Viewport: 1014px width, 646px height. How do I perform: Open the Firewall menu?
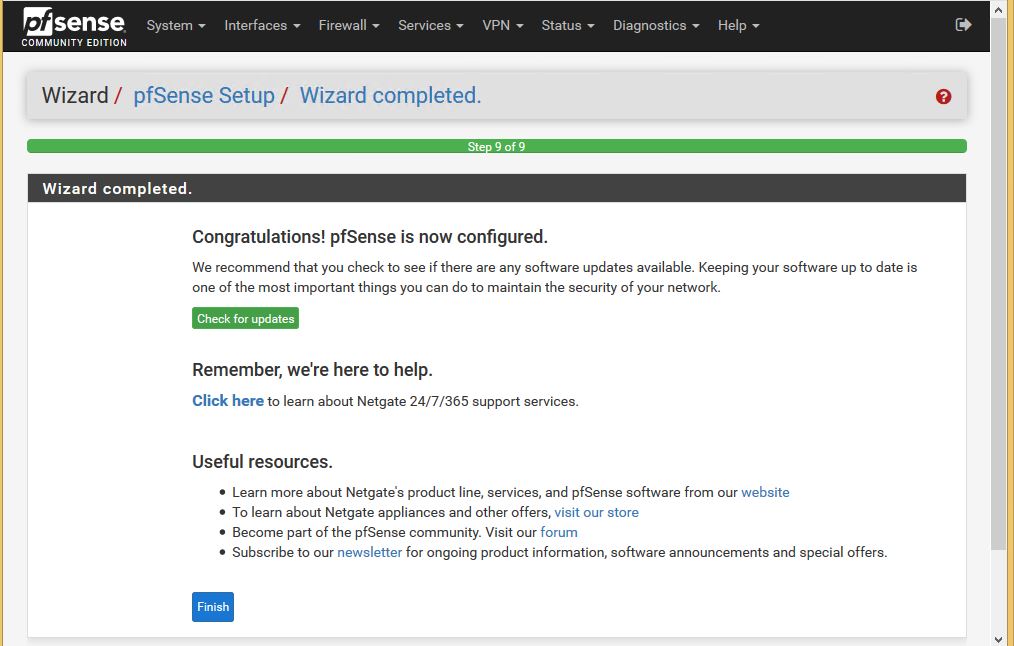(349, 25)
